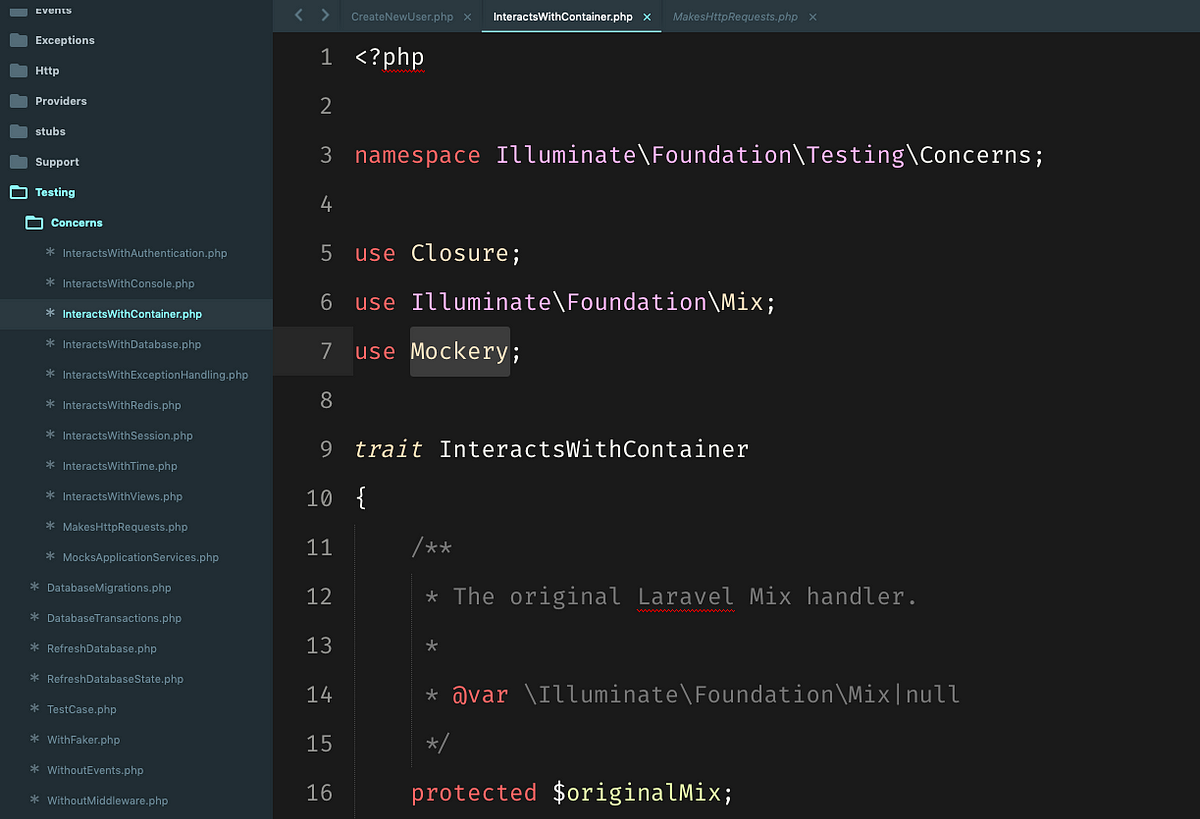Close the InteractsWithContainer.php tab
1200x819 pixels.
(x=647, y=17)
